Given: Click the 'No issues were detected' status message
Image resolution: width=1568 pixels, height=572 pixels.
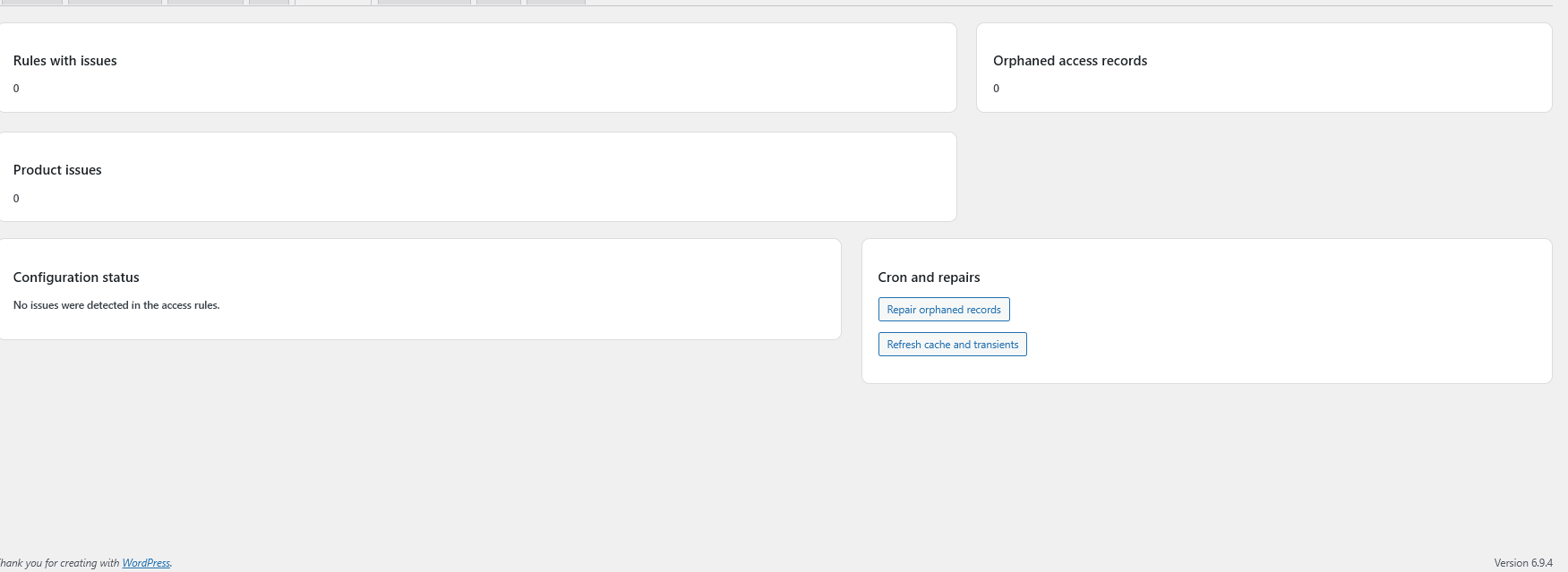Looking at the screenshot, I should [116, 305].
